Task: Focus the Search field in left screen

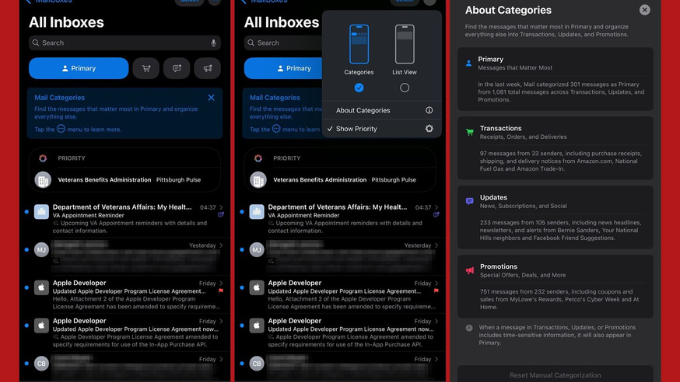Action: (125, 43)
